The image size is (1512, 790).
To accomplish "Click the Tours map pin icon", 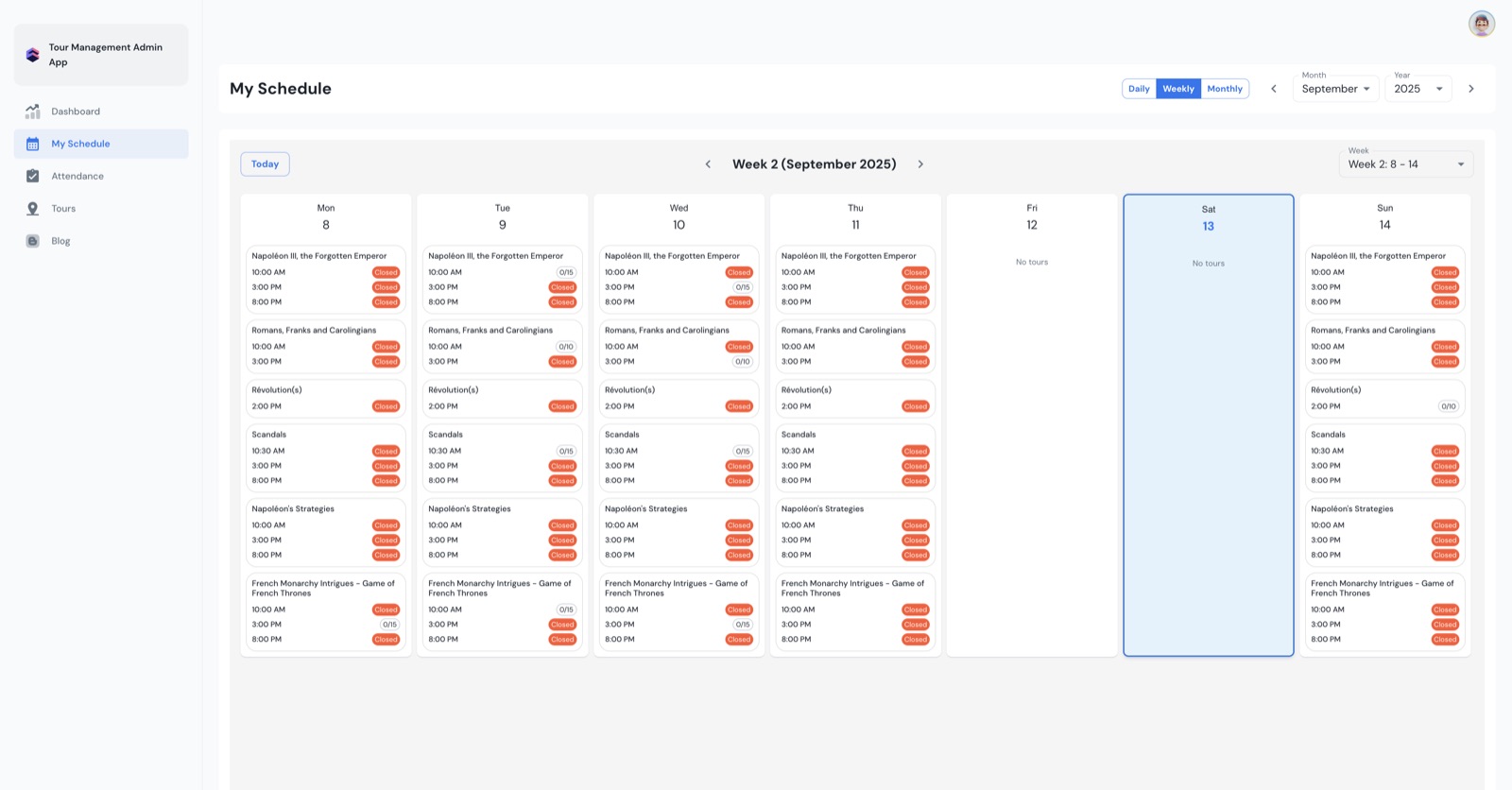I will pyautogui.click(x=33, y=209).
